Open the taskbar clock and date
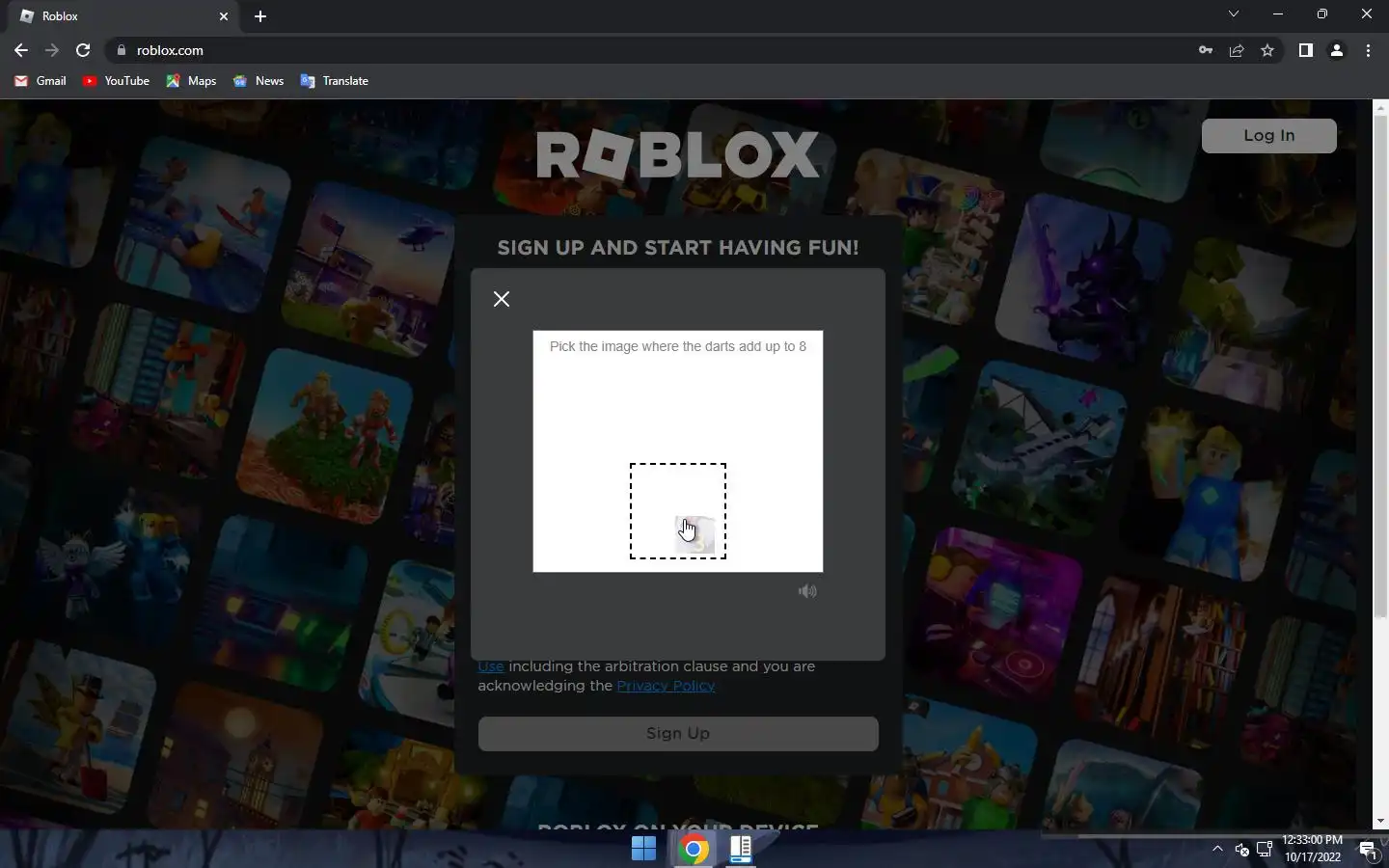 [x=1312, y=849]
